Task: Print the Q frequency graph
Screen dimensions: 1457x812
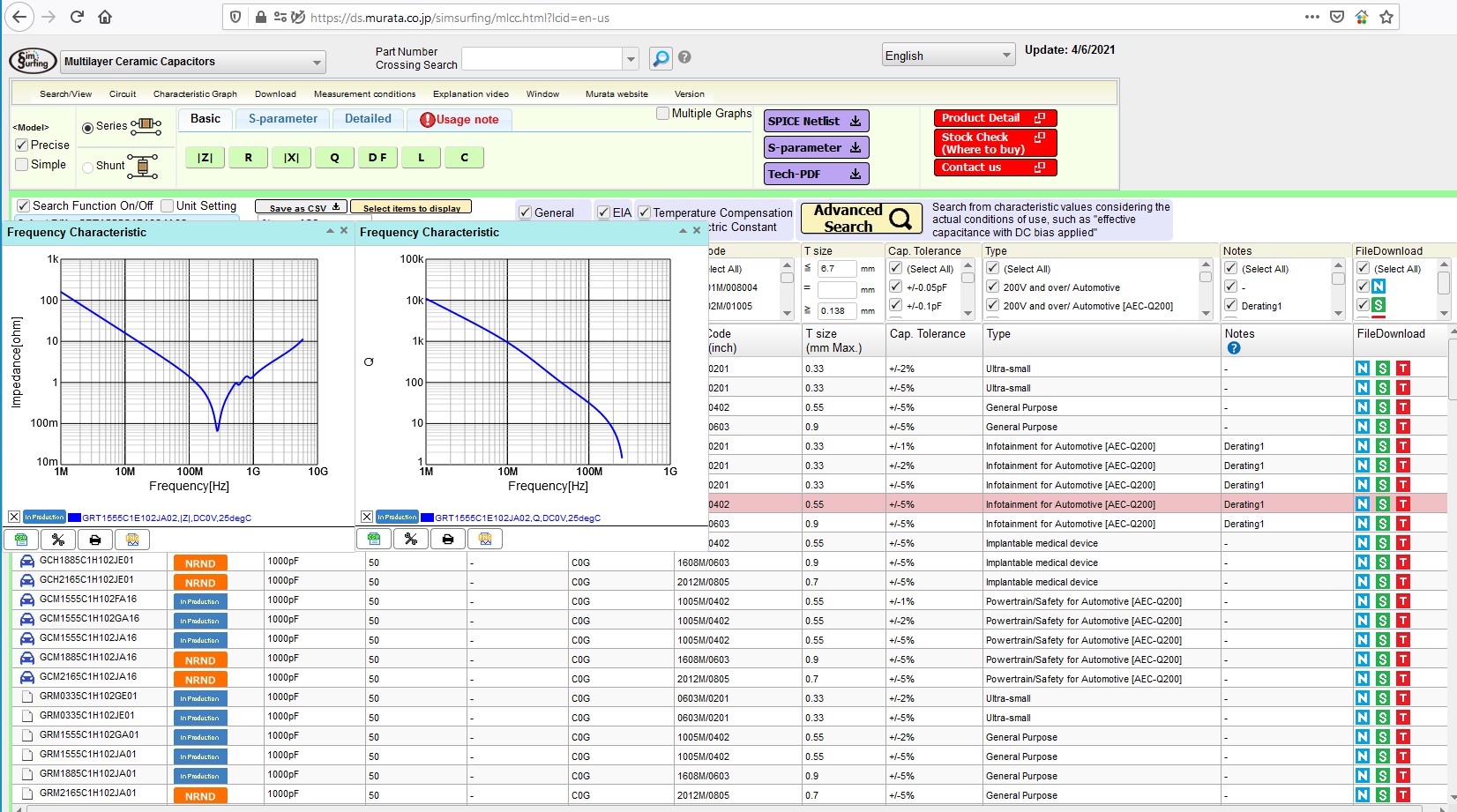Action: pyautogui.click(x=448, y=539)
